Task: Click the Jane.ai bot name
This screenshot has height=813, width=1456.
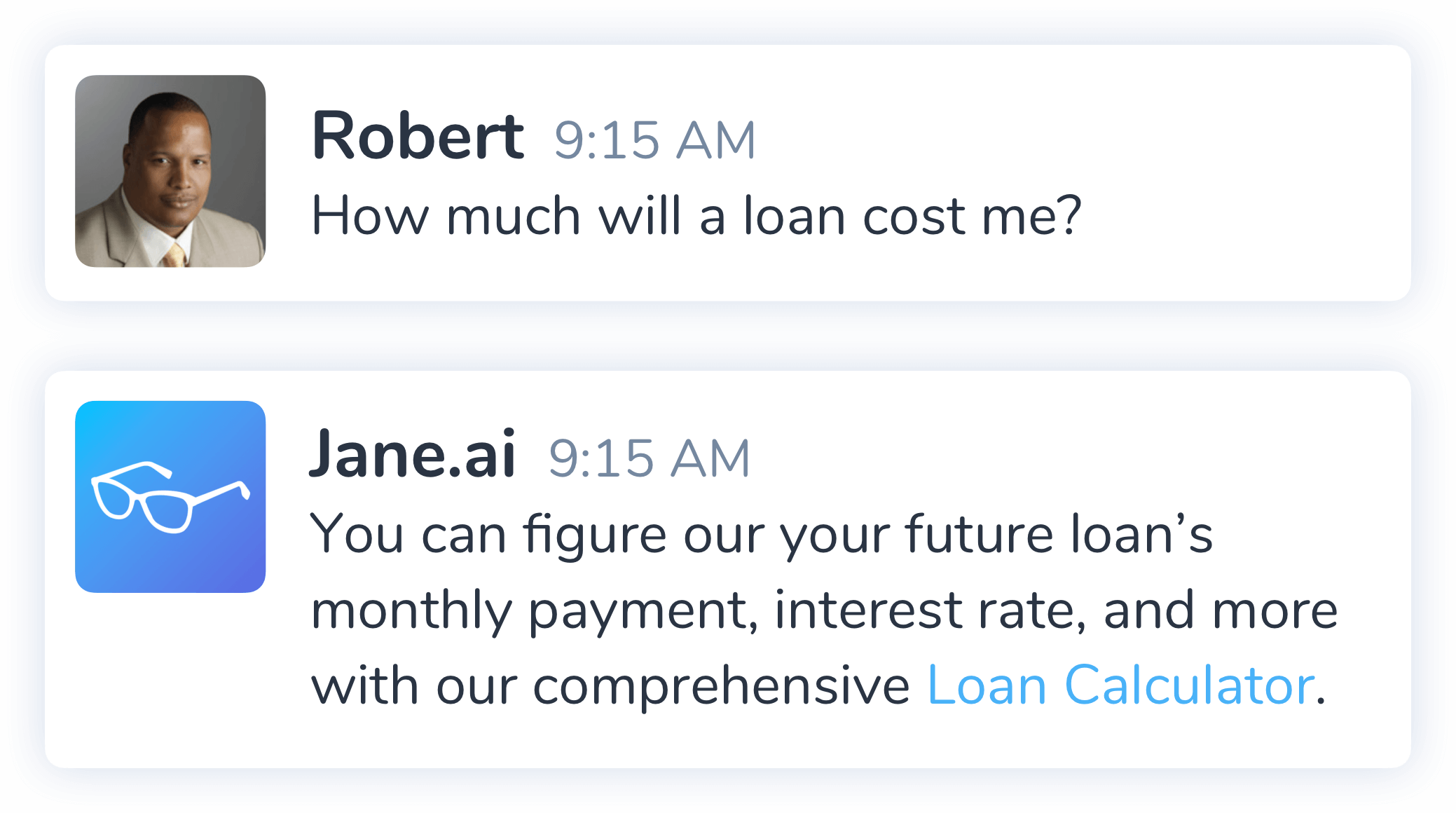Action: [x=413, y=455]
